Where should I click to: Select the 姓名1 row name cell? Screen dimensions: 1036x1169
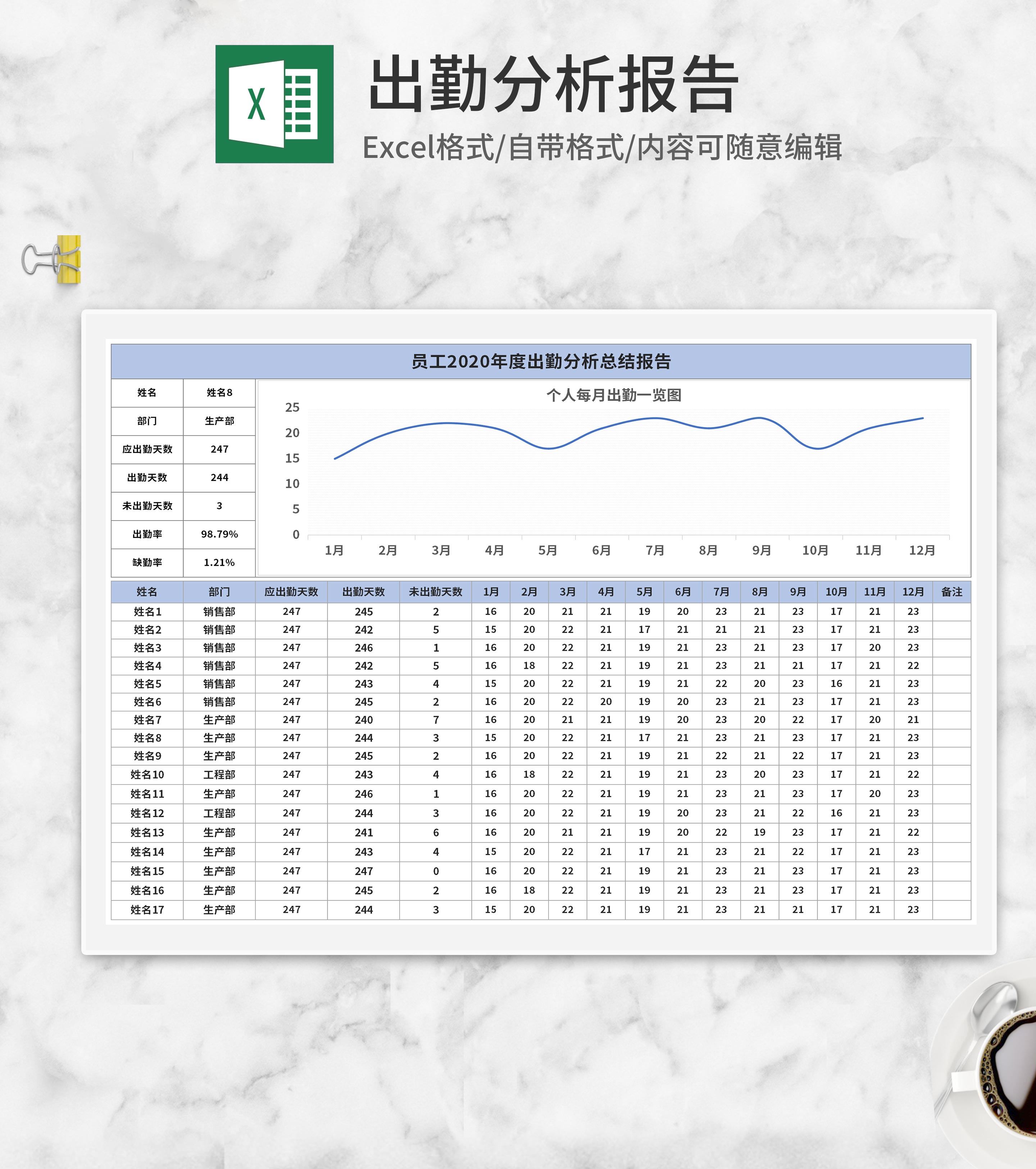click(x=147, y=611)
